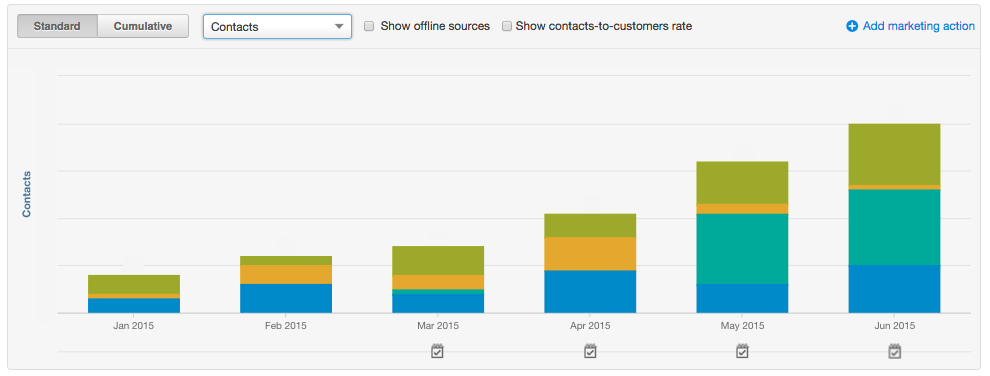990x376 pixels.
Task: Click the Add marketing action link
Action: 919,26
